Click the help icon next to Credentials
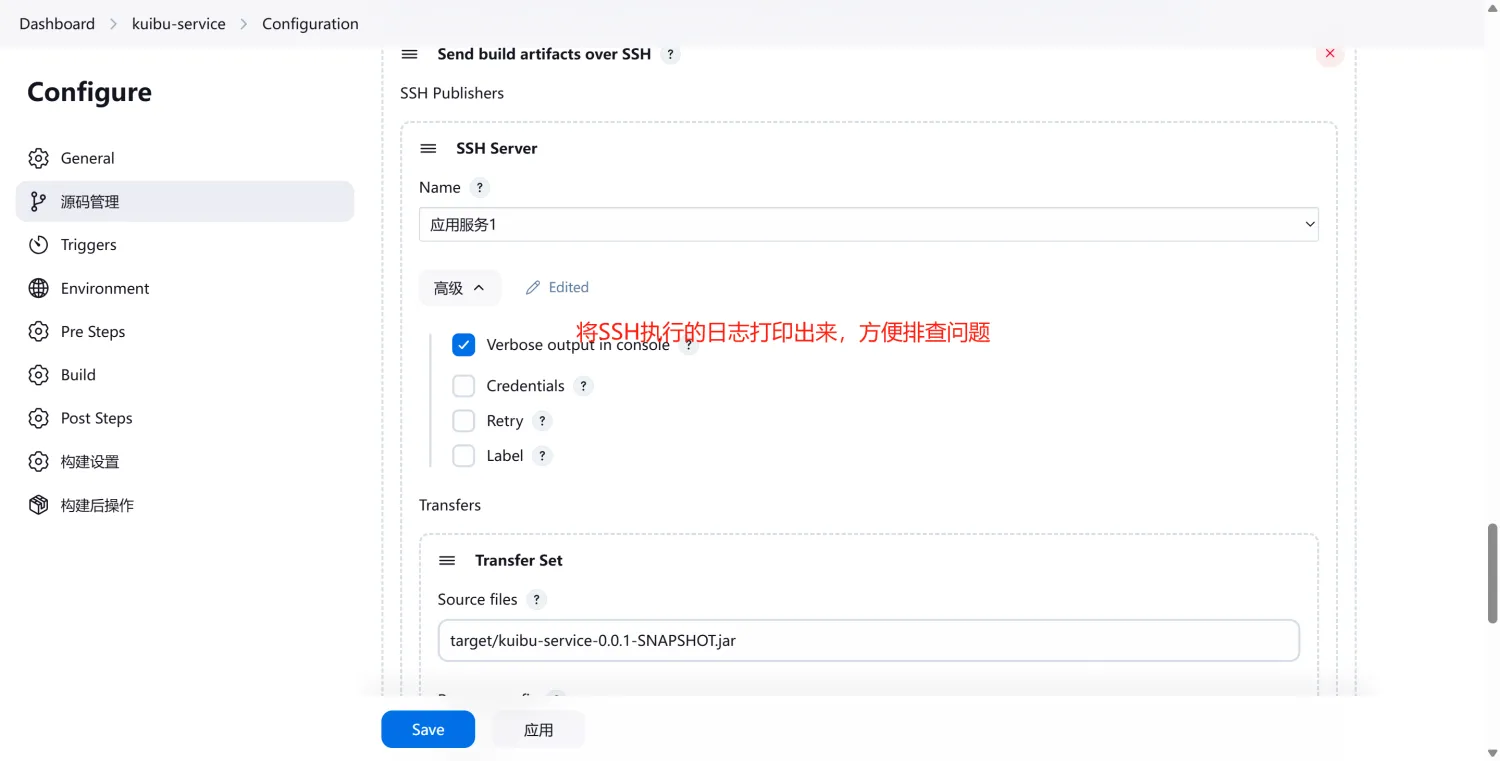Viewport: 1500px width, 761px height. point(584,386)
